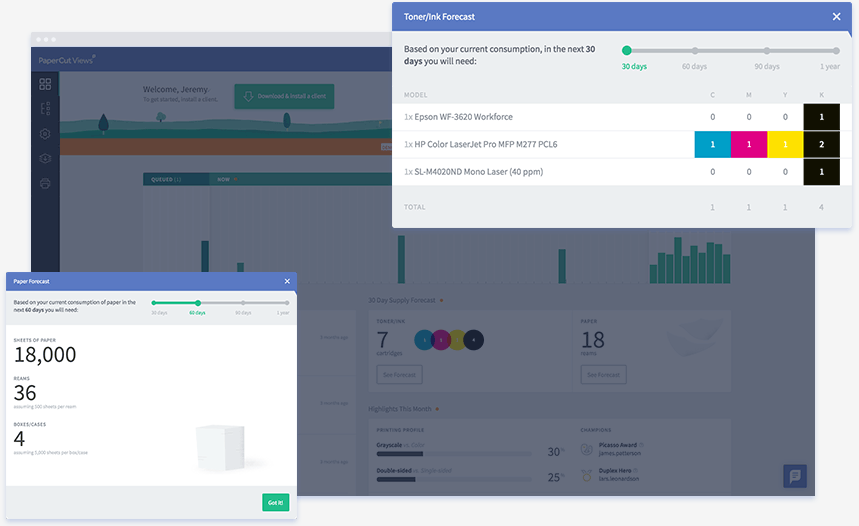Click Download & Install a client button
The image size is (859, 526).
pyautogui.click(x=284, y=96)
